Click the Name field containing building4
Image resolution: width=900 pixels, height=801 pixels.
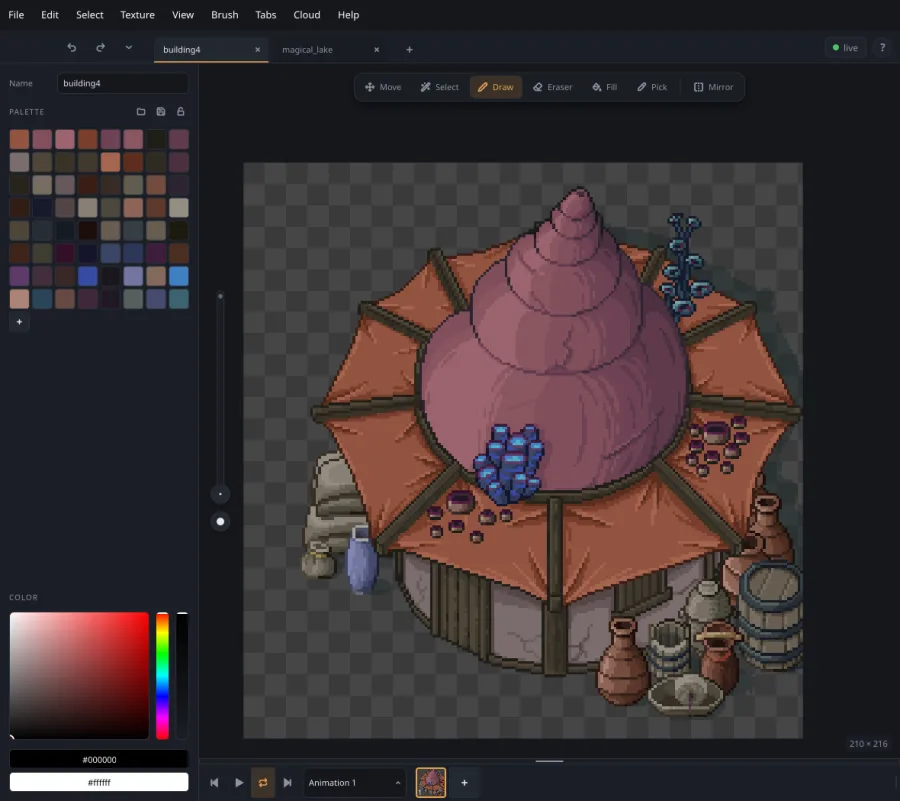click(123, 83)
